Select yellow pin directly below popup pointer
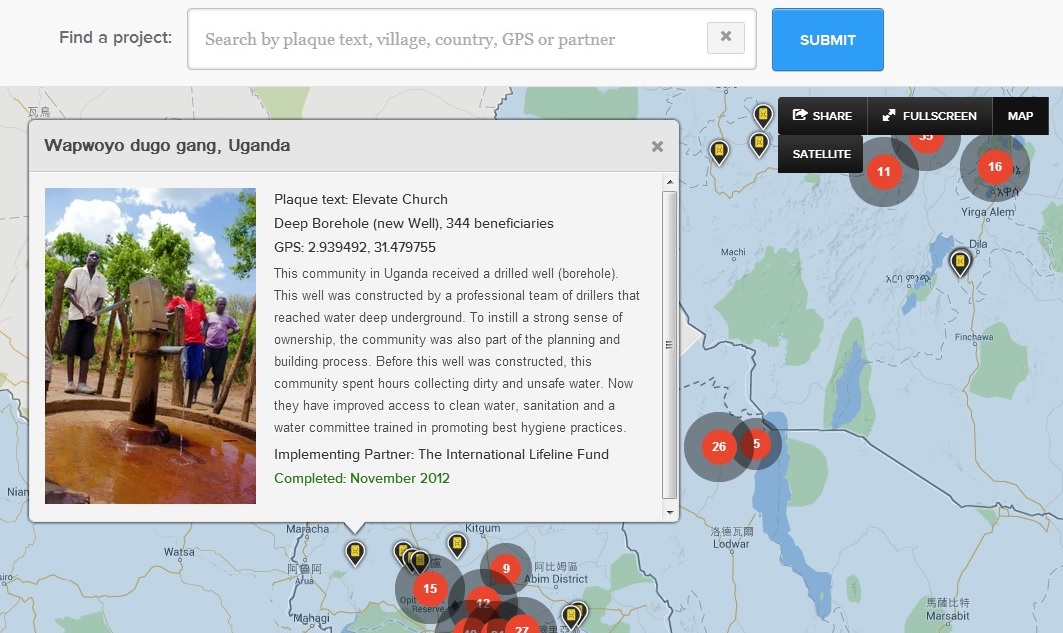 click(x=355, y=552)
